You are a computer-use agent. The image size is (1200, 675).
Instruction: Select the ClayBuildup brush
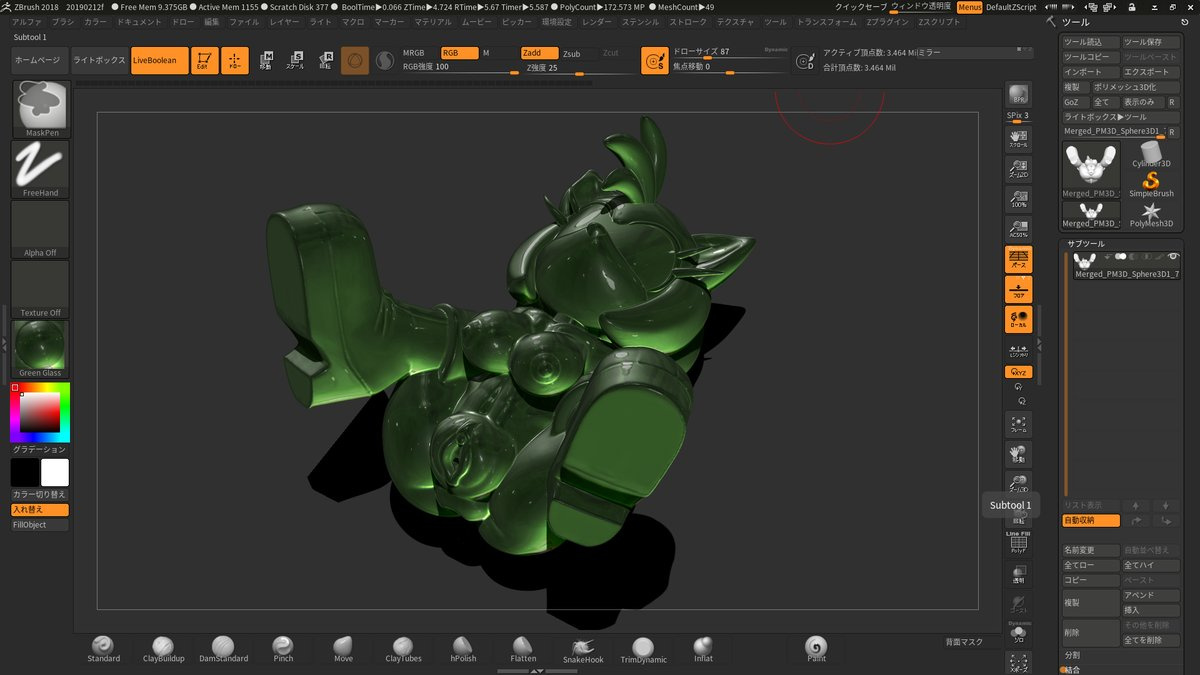(x=163, y=649)
